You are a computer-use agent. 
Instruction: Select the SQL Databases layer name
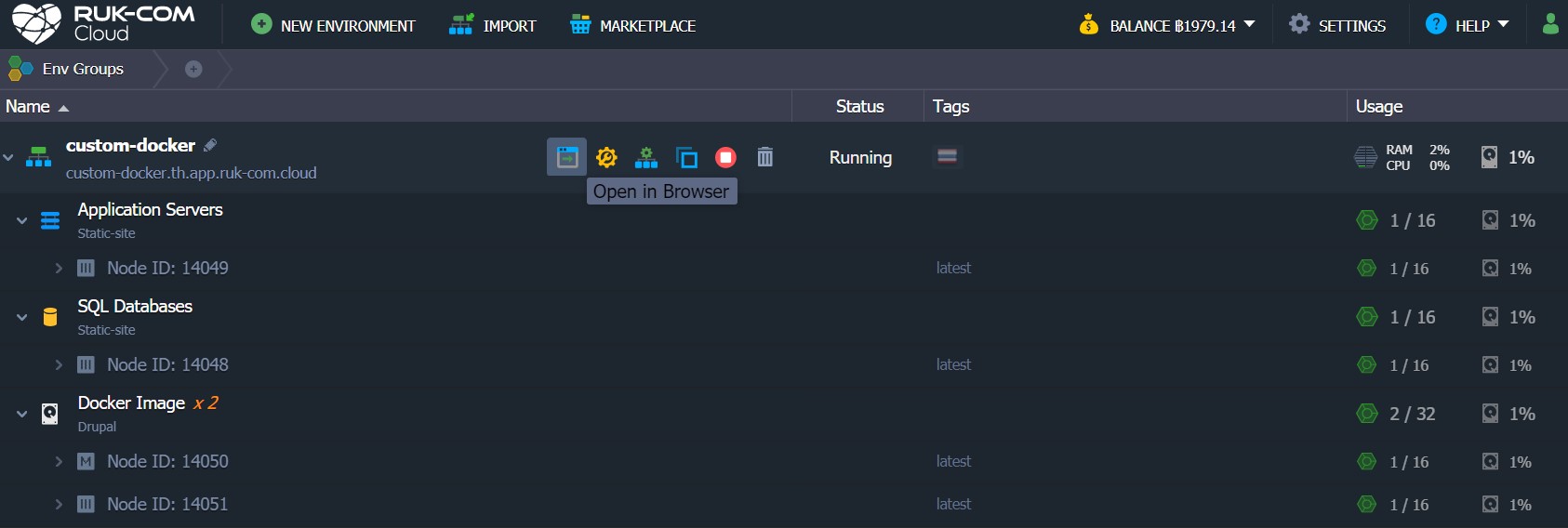135,307
